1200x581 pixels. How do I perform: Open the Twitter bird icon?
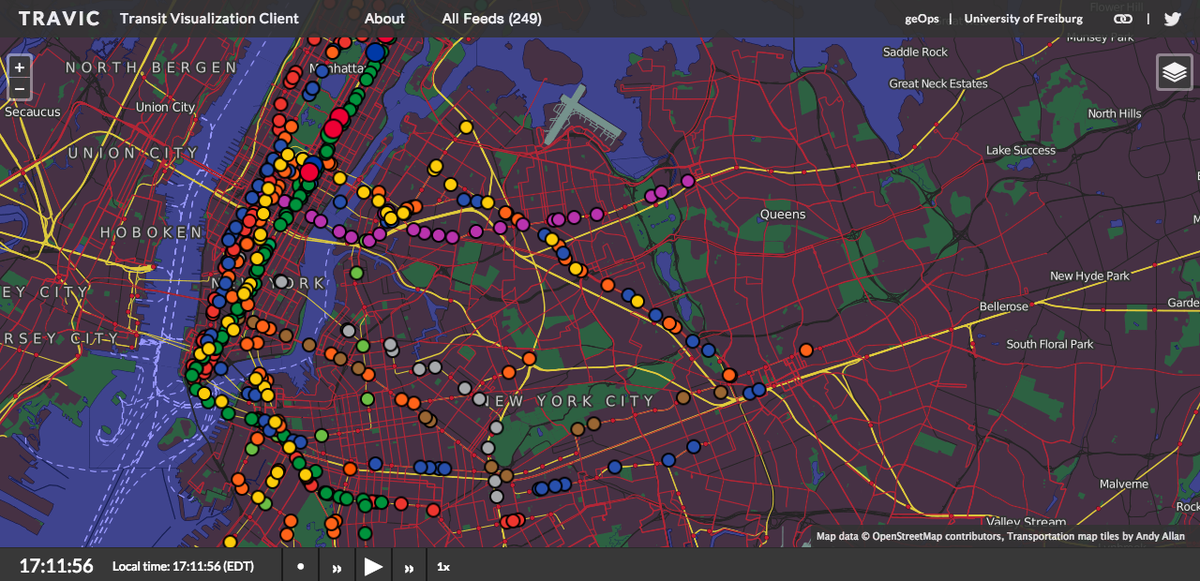tap(1172, 18)
